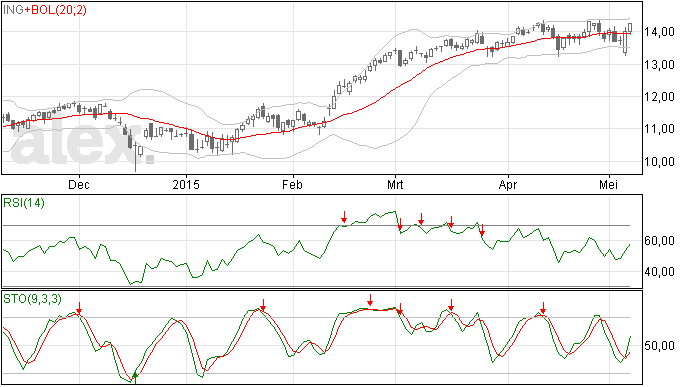Click the Feb date axis label

point(292,185)
